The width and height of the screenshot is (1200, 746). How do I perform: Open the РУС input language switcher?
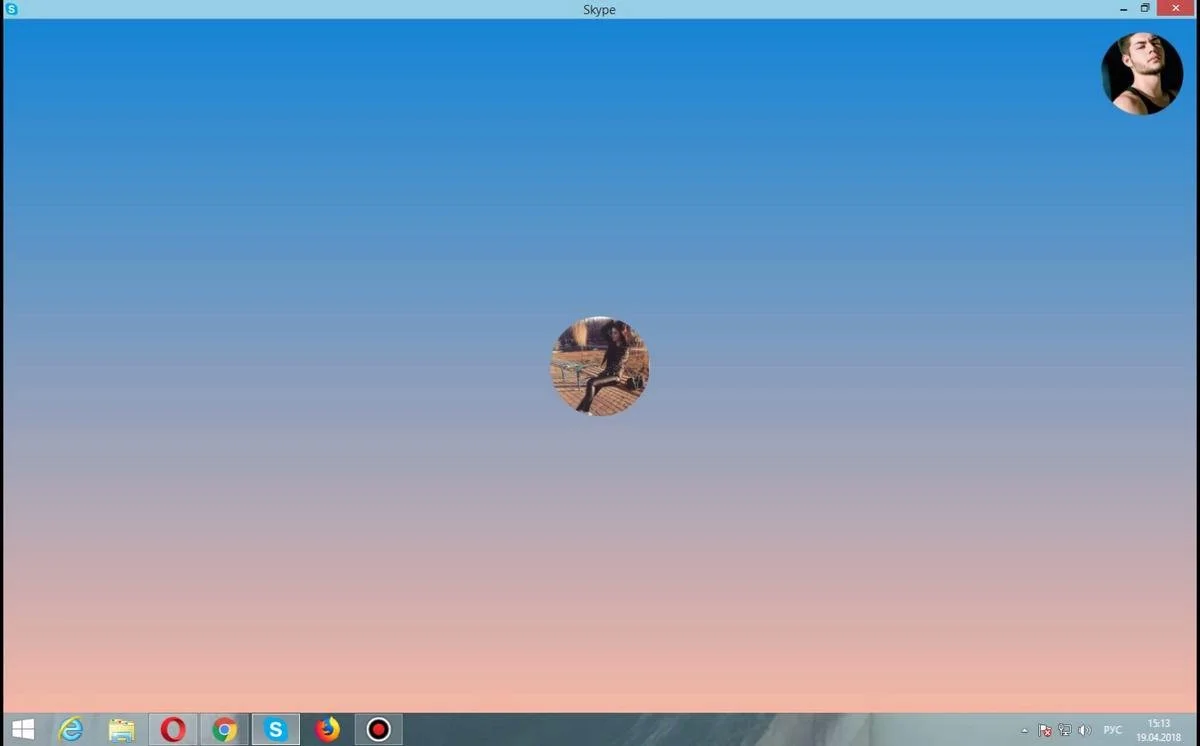tap(1112, 731)
